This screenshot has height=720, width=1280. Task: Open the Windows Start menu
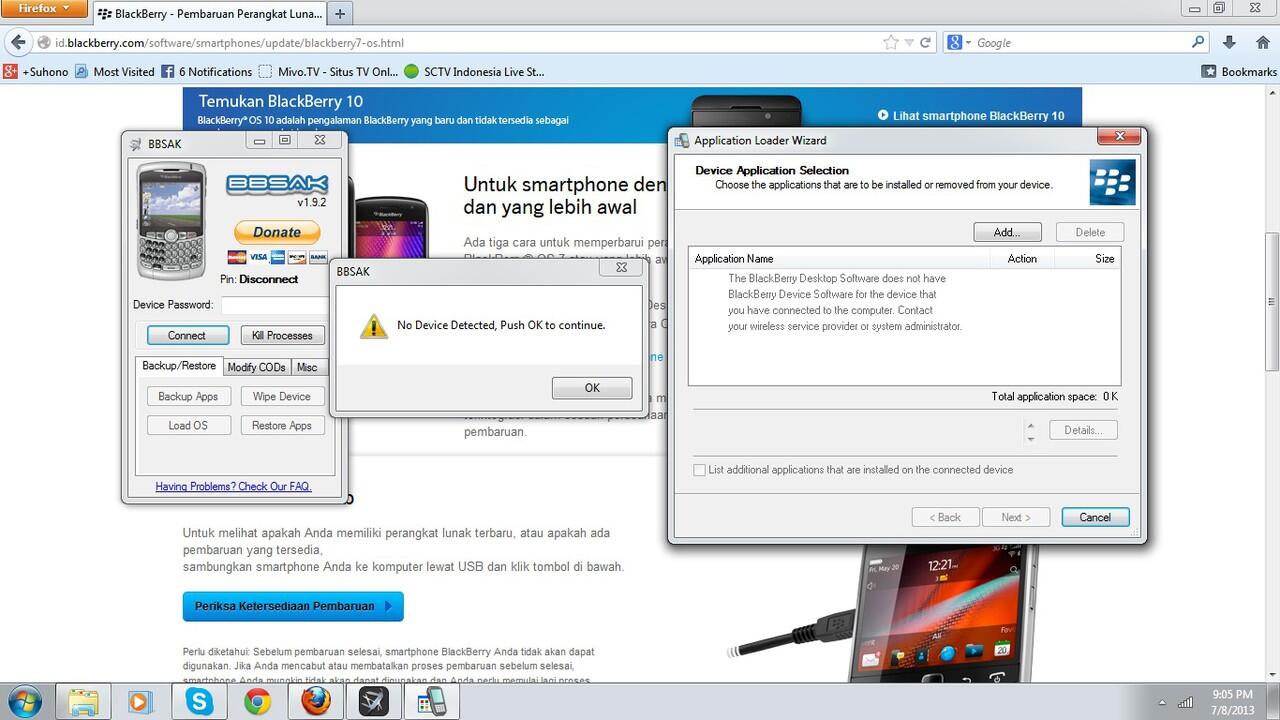click(24, 701)
